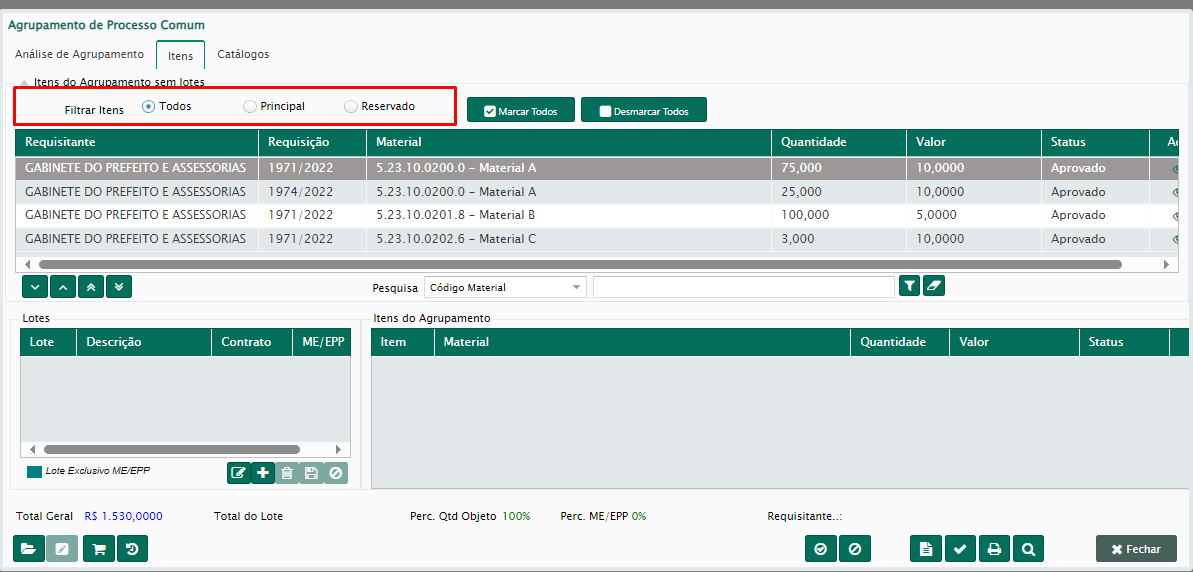The image size is (1193, 572).
Task: Move item to bottom with double-down chevron
Action: (x=119, y=287)
